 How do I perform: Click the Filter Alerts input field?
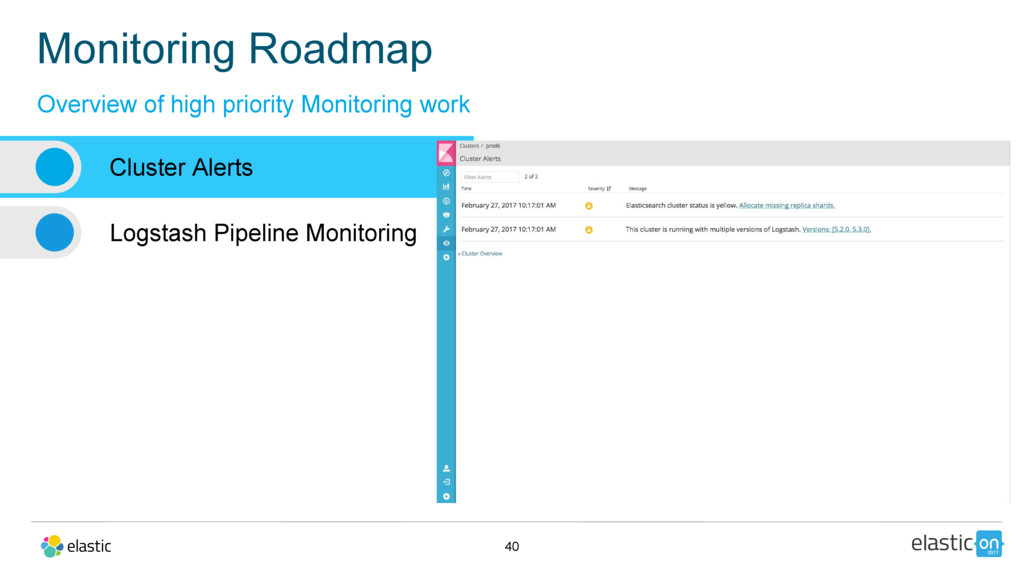click(x=490, y=177)
